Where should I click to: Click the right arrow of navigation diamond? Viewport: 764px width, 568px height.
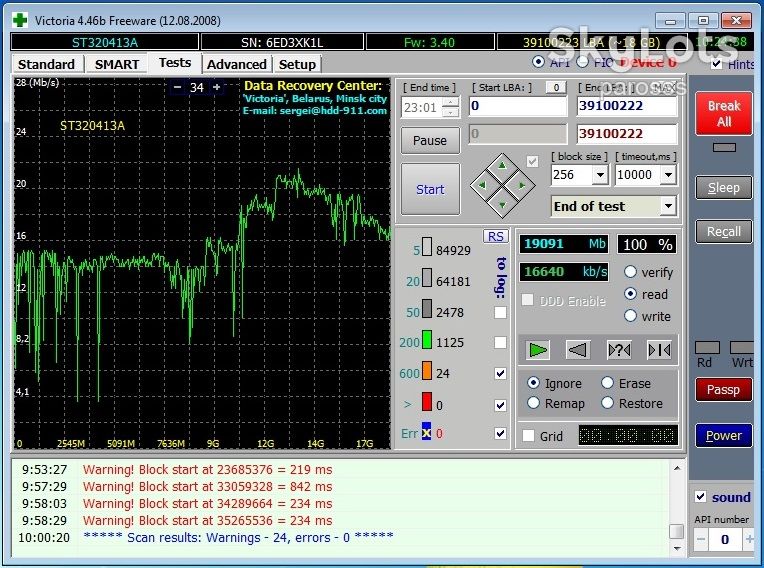point(522,185)
